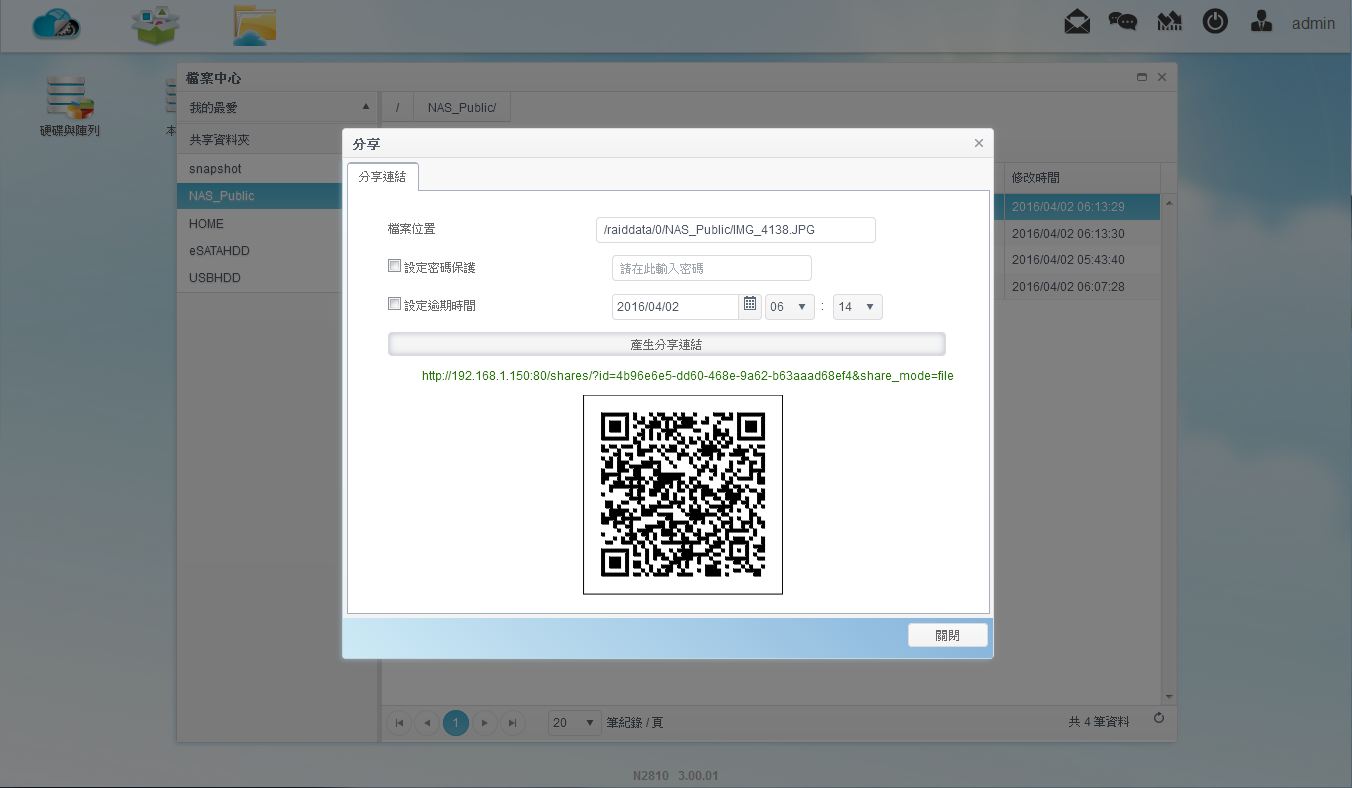The image size is (1352, 788).
Task: Open the system monitor icon in top bar
Action: tap(1169, 22)
